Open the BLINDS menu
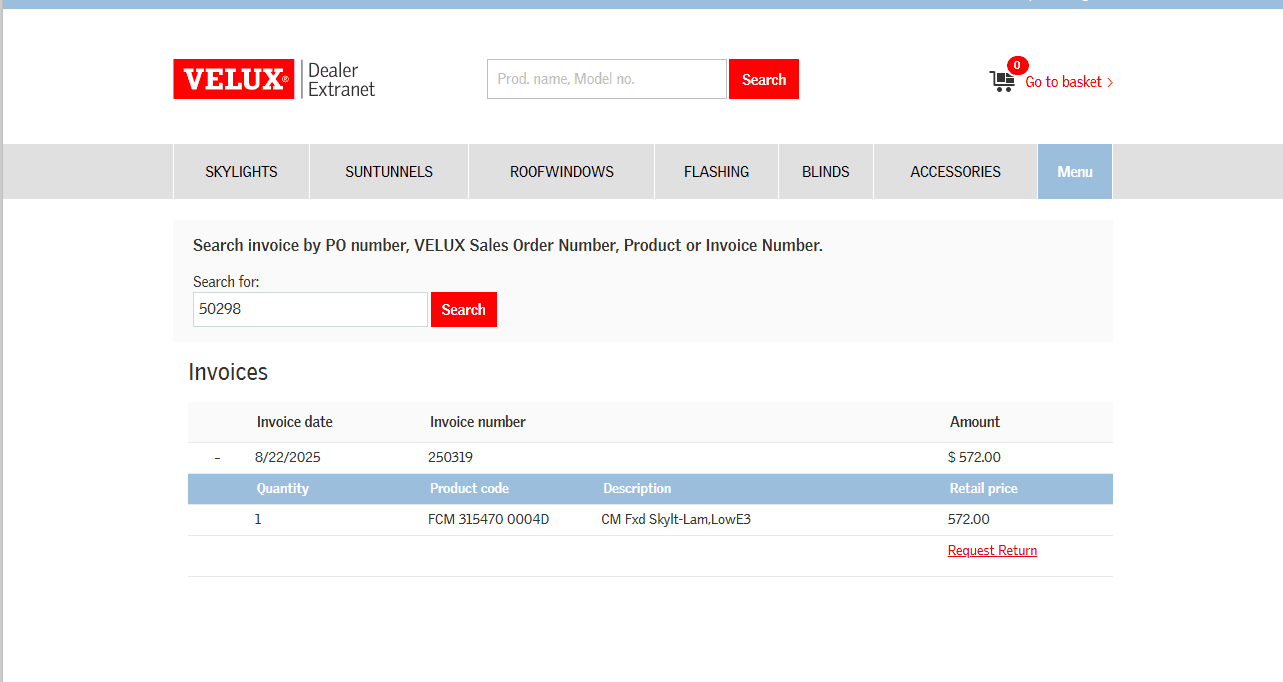Viewport: 1283px width, 682px height. point(826,172)
